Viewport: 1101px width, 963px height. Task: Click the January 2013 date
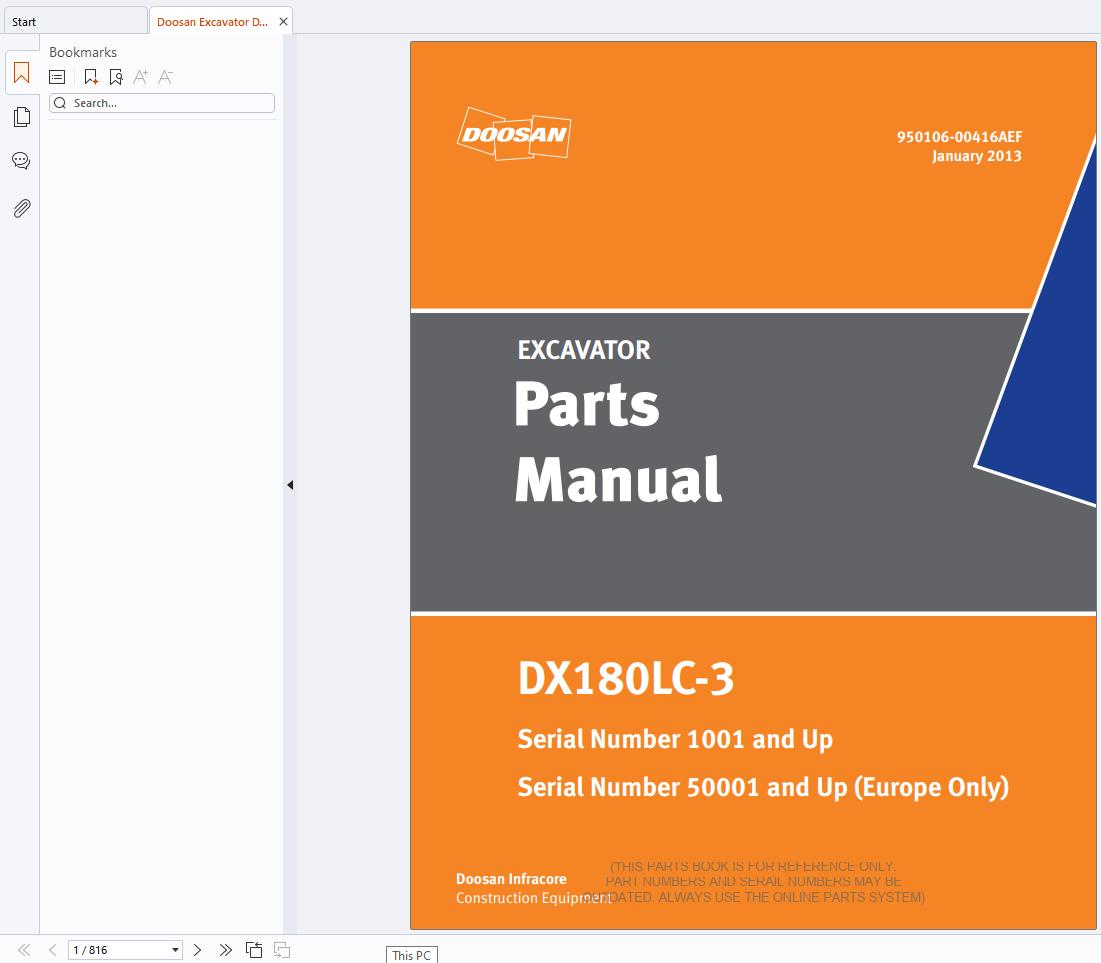point(977,156)
